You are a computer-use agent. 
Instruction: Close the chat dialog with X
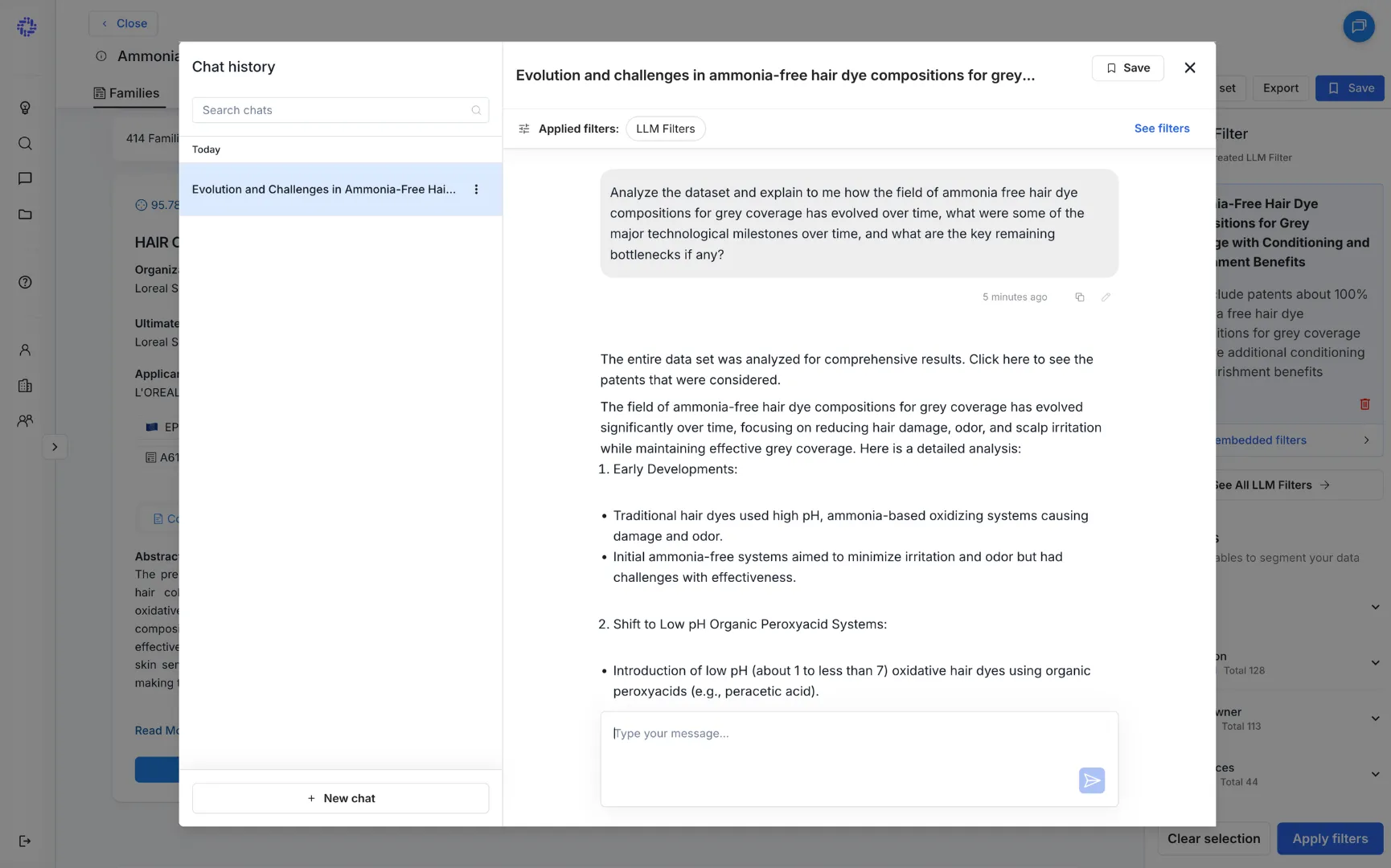click(x=1190, y=68)
